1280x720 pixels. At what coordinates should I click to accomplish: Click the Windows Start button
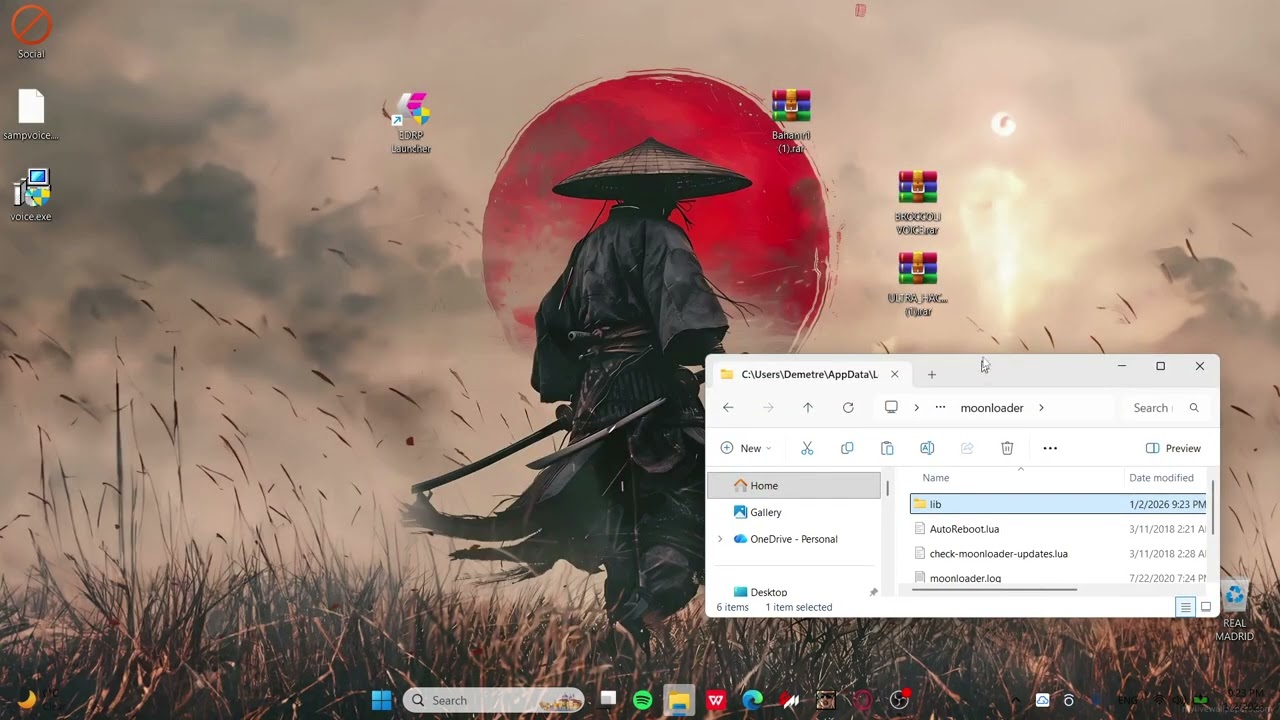click(382, 700)
